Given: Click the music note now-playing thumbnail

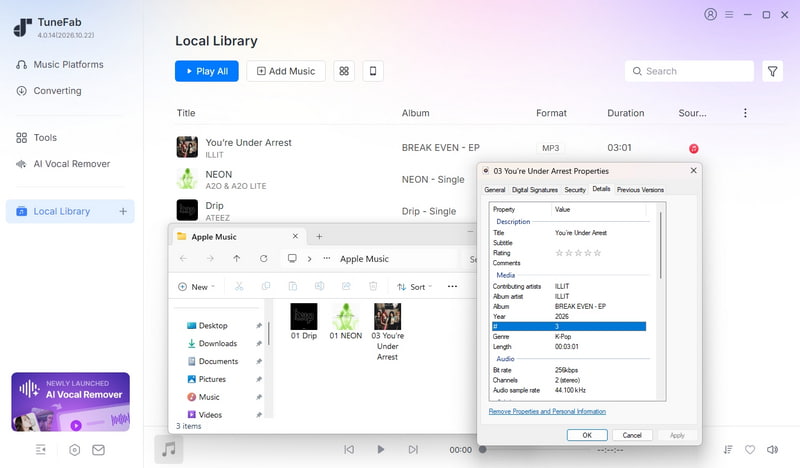Looking at the screenshot, I should point(169,450).
